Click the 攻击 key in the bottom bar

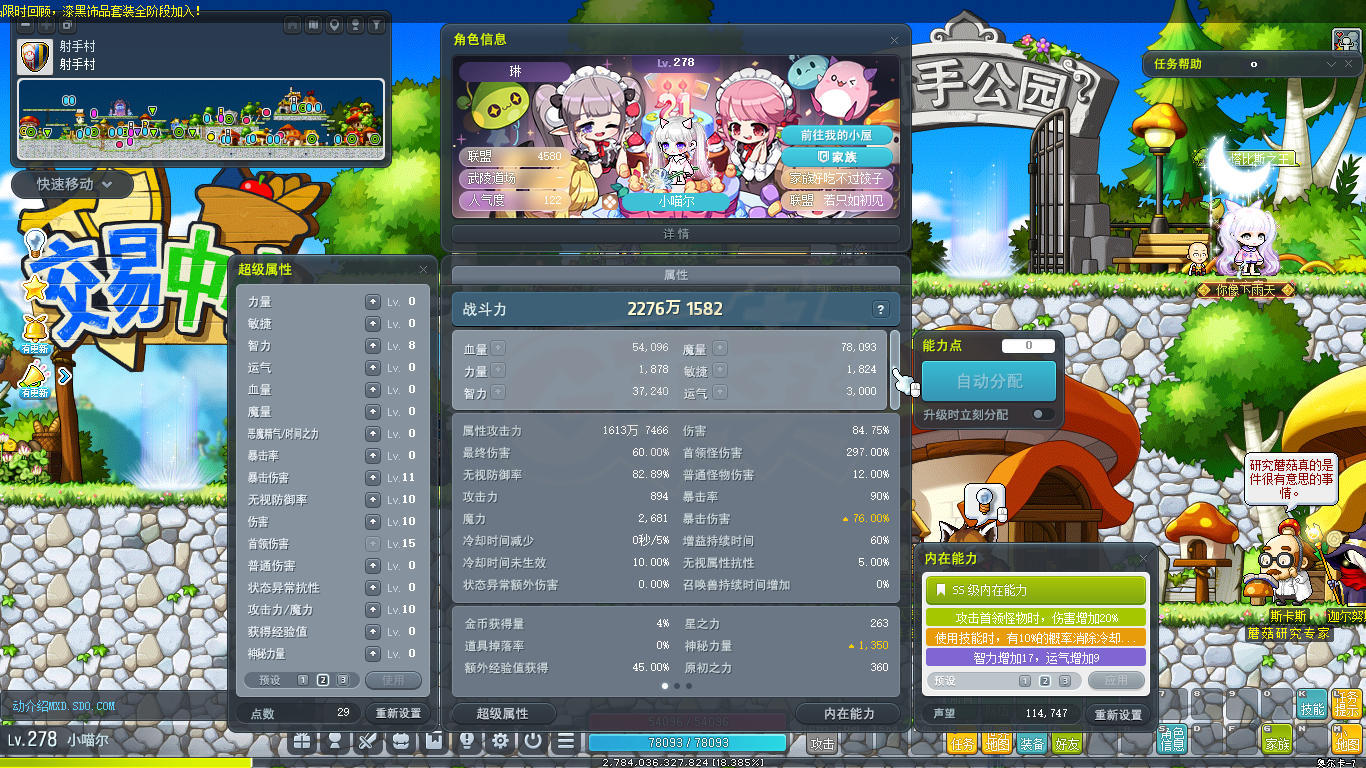coord(822,744)
